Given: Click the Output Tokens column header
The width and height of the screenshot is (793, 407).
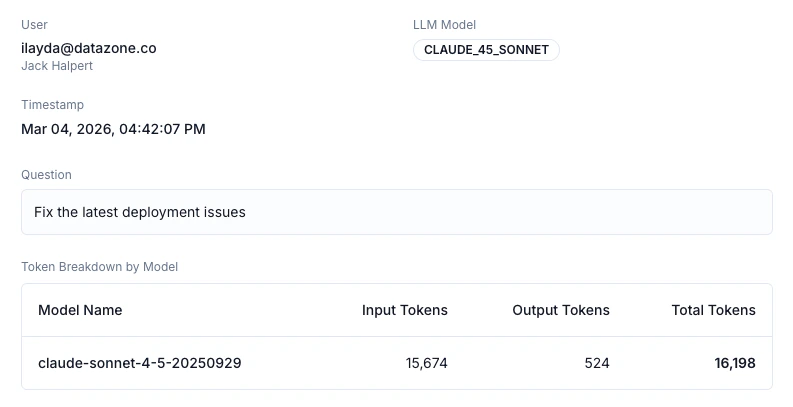Looking at the screenshot, I should [560, 310].
